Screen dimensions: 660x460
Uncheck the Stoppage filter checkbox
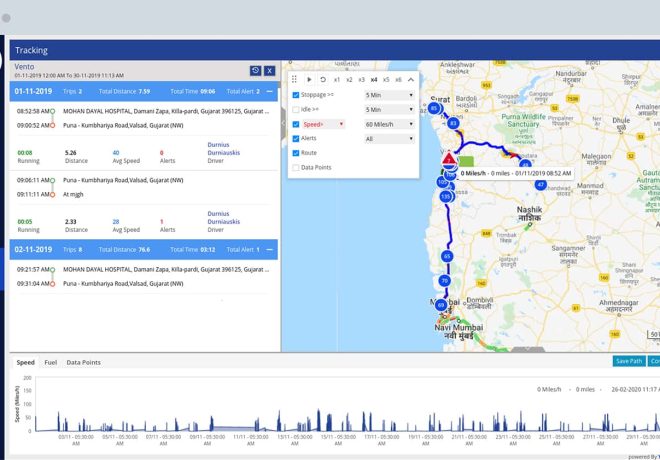tap(296, 95)
